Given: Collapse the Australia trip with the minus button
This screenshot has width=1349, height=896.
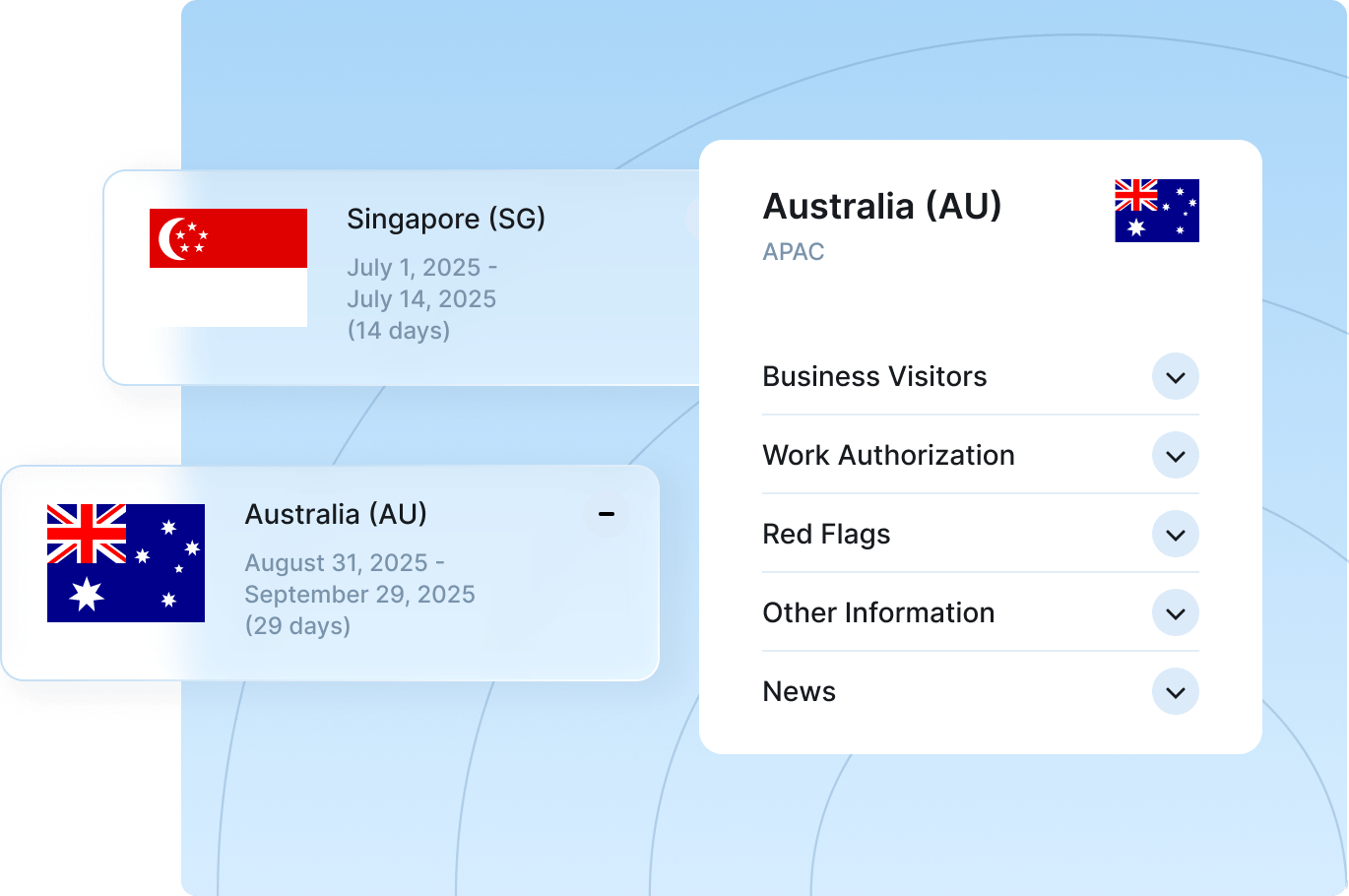Looking at the screenshot, I should tap(607, 514).
